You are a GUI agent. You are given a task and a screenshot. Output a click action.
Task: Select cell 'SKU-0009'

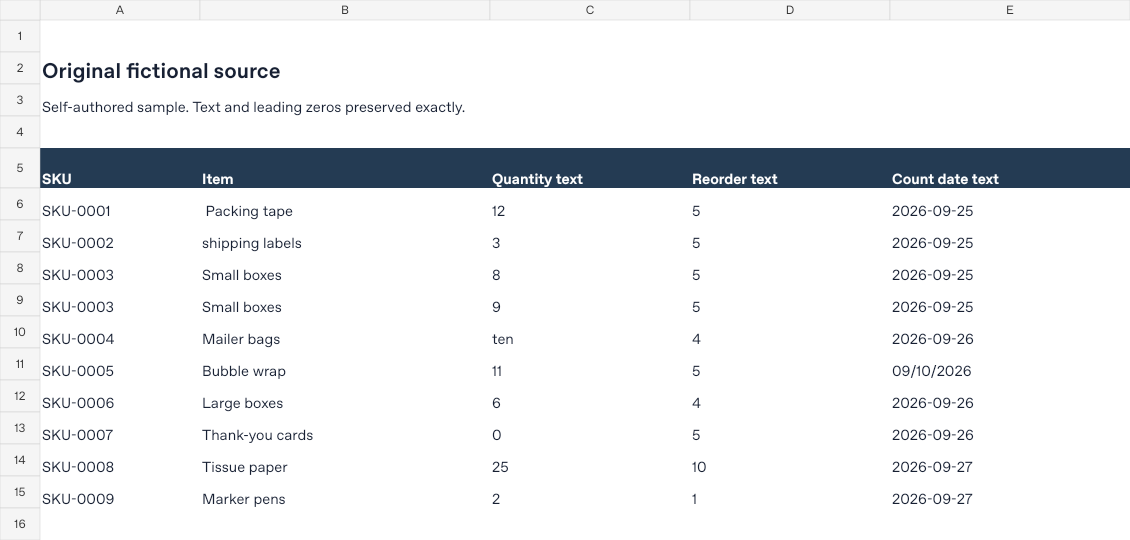[120, 492]
